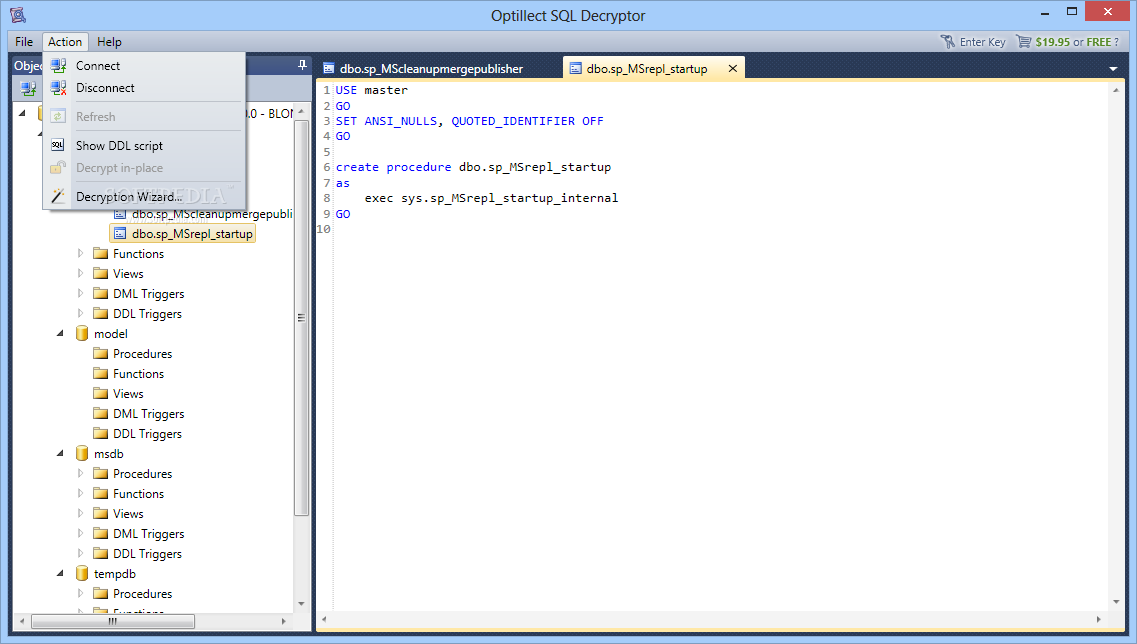The image size is (1137, 644).
Task: Expand the Procedures folder under tempdb
Action: pyautogui.click(x=80, y=593)
